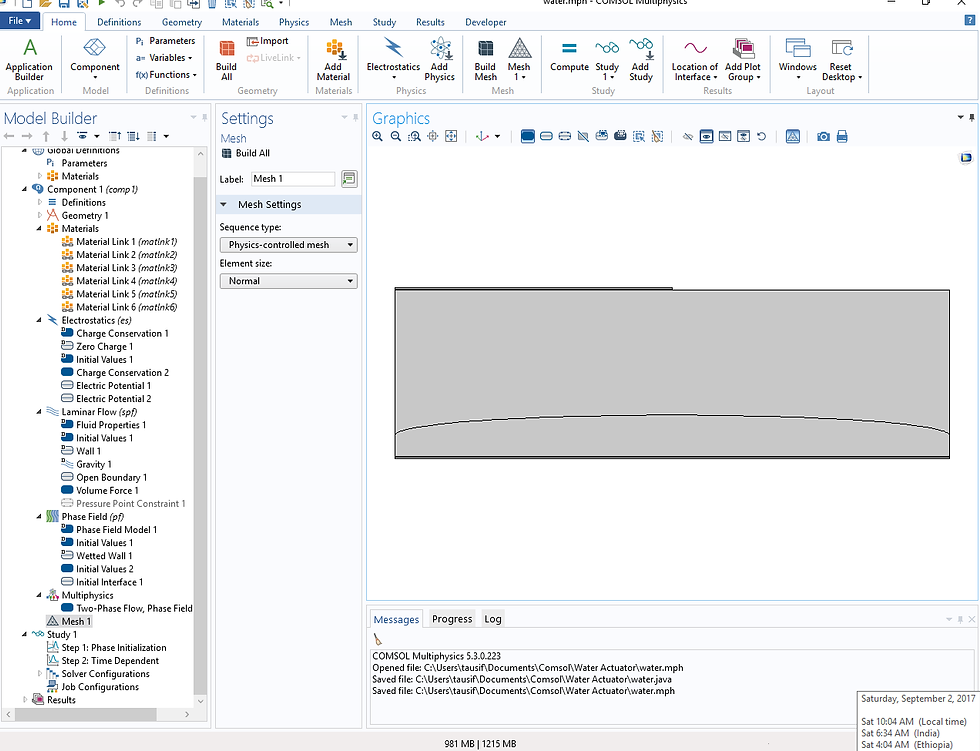This screenshot has width=980, height=751.
Task: Open the Electrostatics physics dropdown in ribbon
Action: (x=393, y=59)
